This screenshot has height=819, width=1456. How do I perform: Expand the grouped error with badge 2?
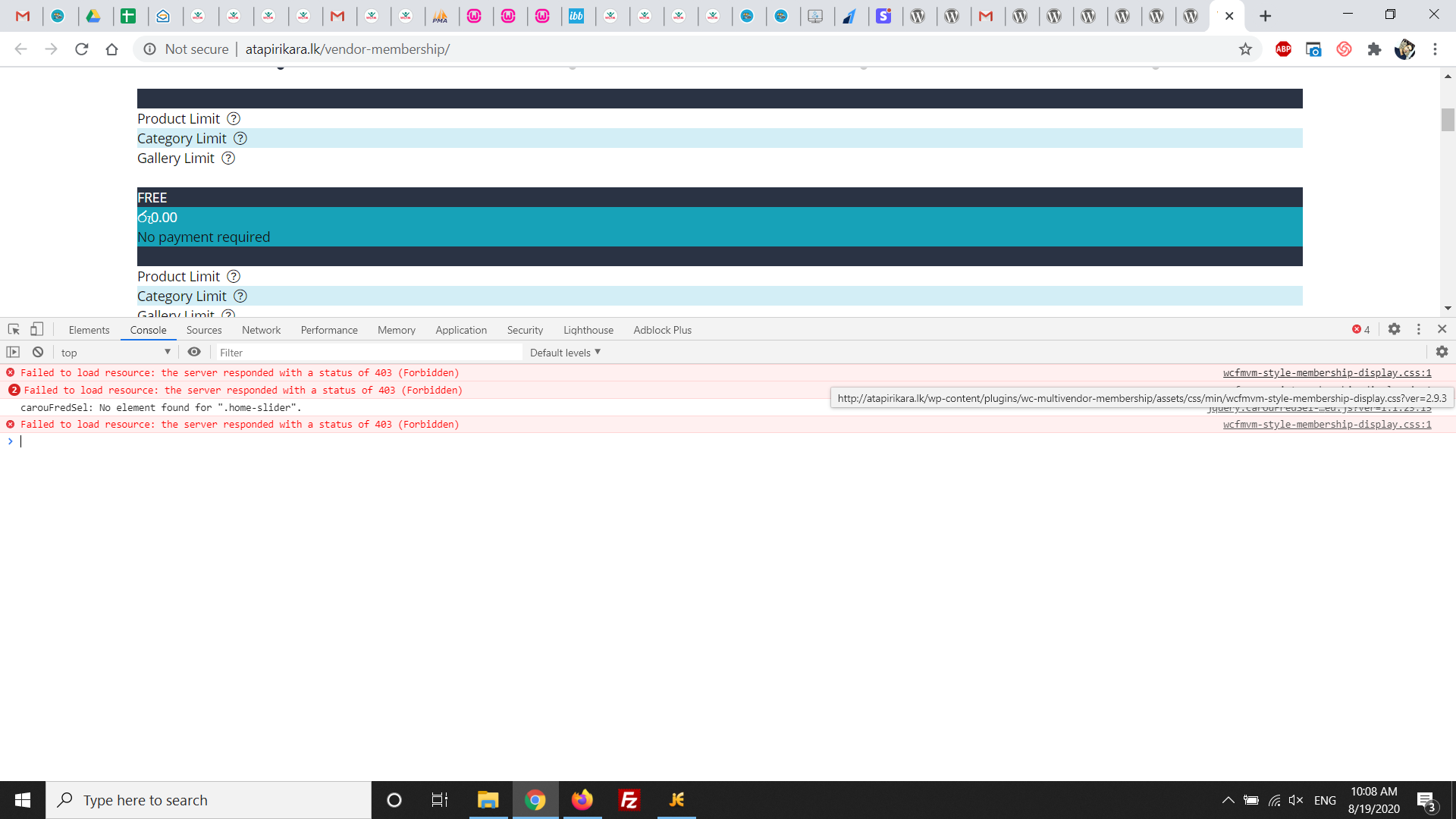click(x=14, y=390)
